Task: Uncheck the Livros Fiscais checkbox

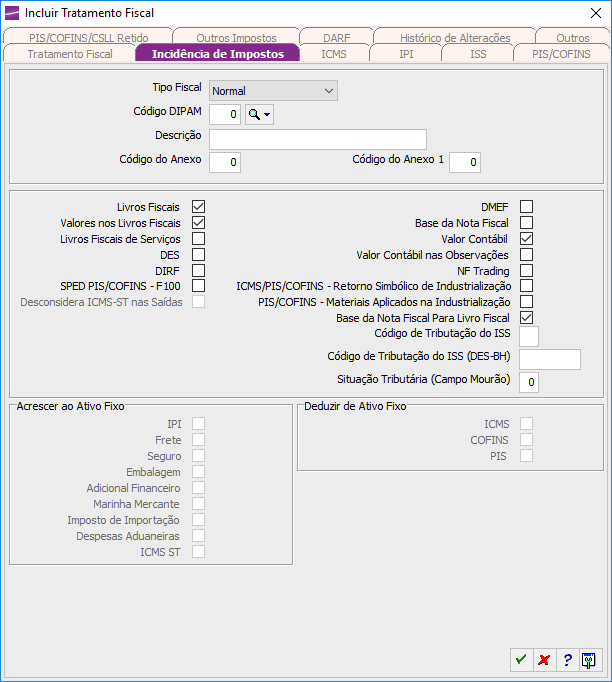Action: point(198,206)
